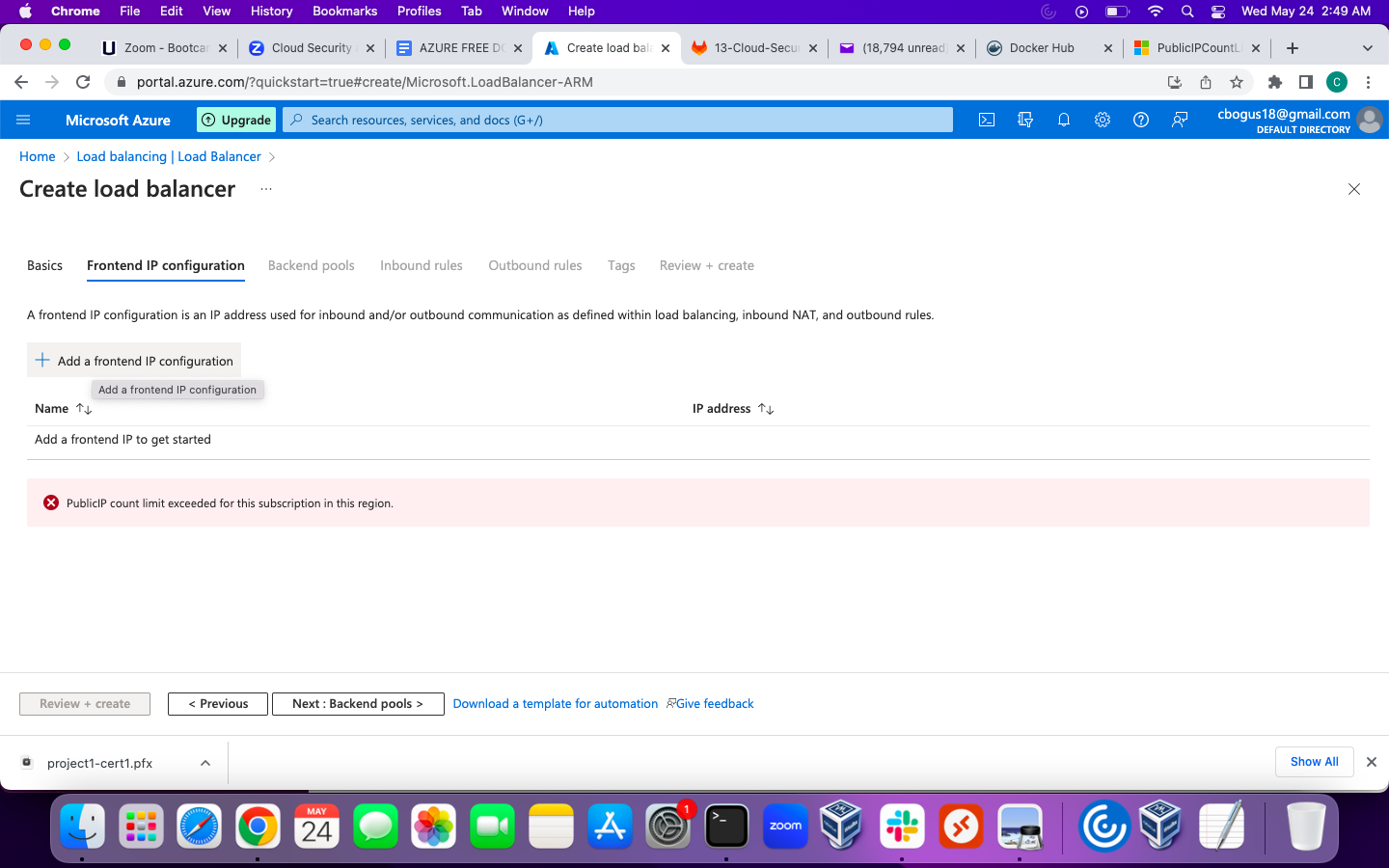Click the Azure feedback icon in header

point(1180,120)
